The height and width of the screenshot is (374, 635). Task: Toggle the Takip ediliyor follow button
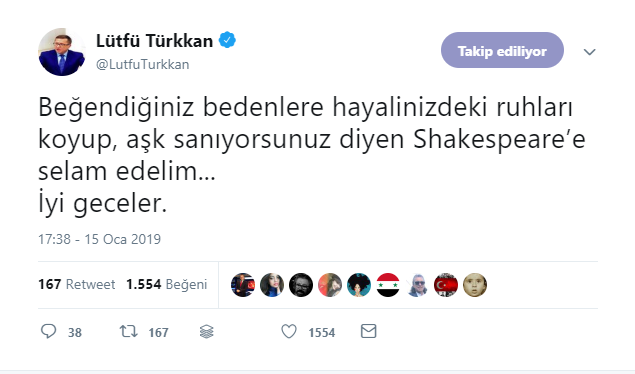point(502,50)
